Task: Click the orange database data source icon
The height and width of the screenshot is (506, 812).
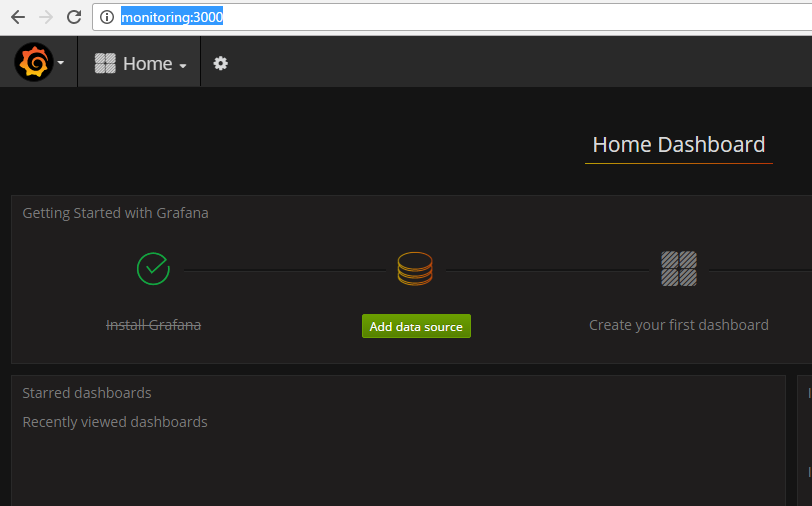Action: (415, 269)
